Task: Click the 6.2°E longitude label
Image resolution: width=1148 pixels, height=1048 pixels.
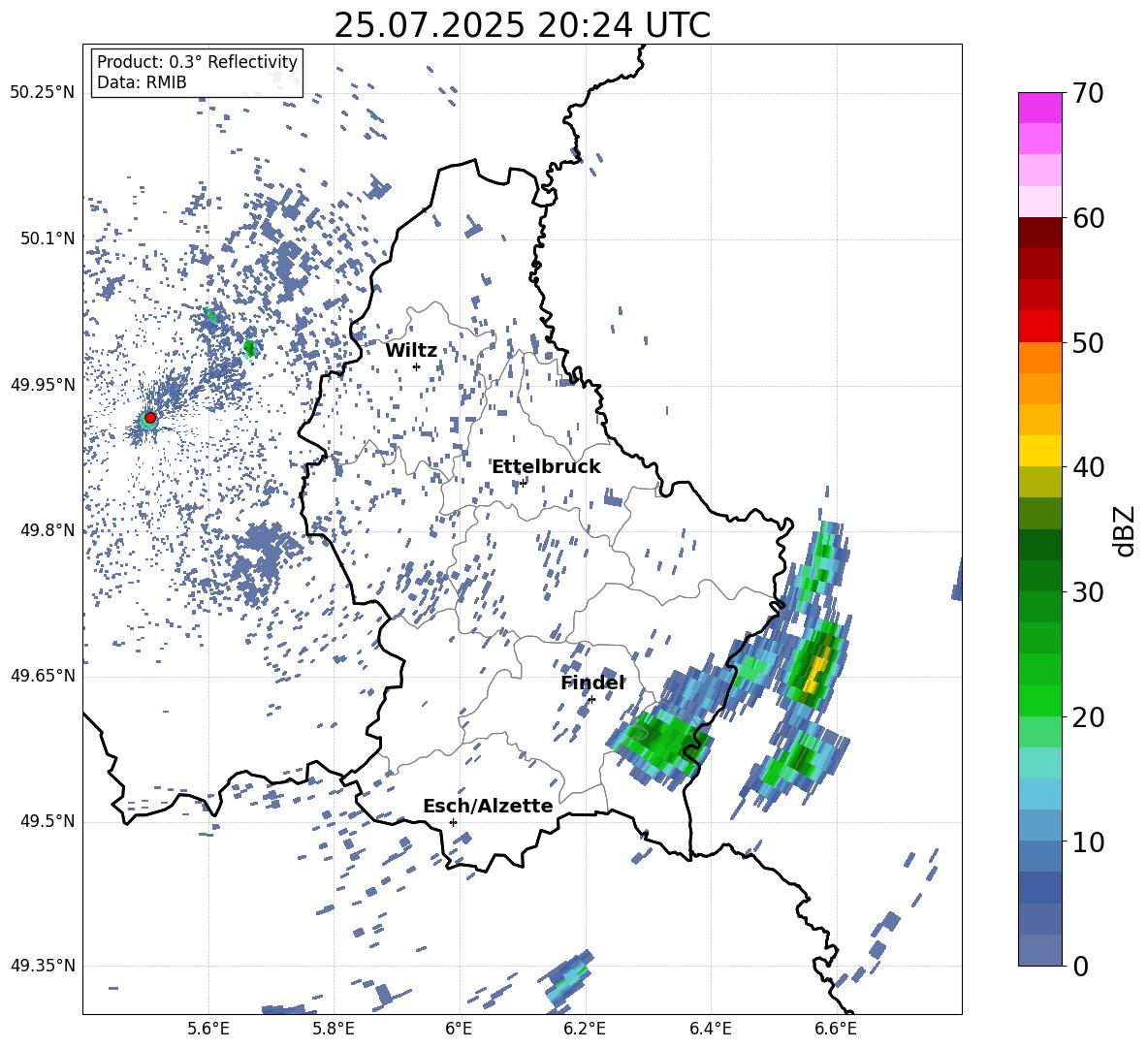Action: point(585,1029)
